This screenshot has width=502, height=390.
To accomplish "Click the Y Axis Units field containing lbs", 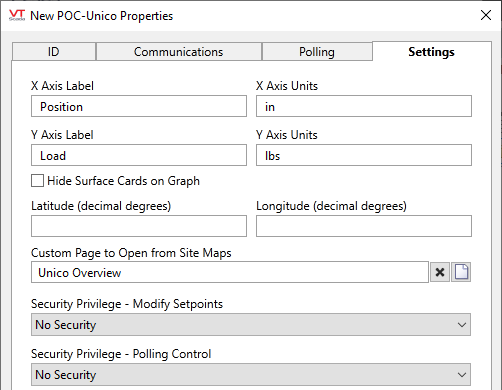I will tap(364, 155).
